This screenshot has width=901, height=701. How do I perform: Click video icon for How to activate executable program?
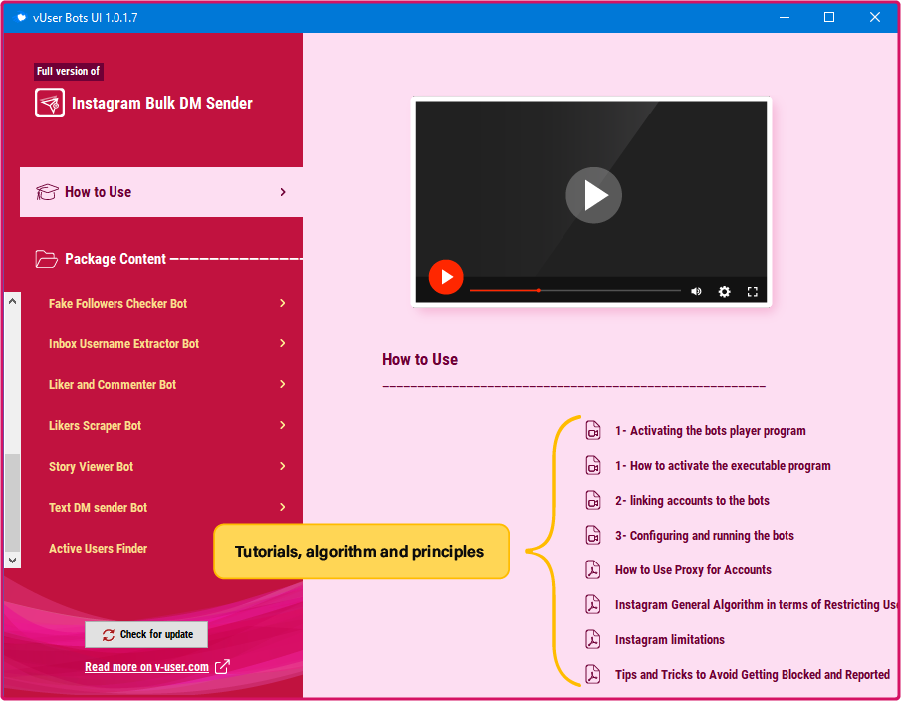click(x=593, y=465)
